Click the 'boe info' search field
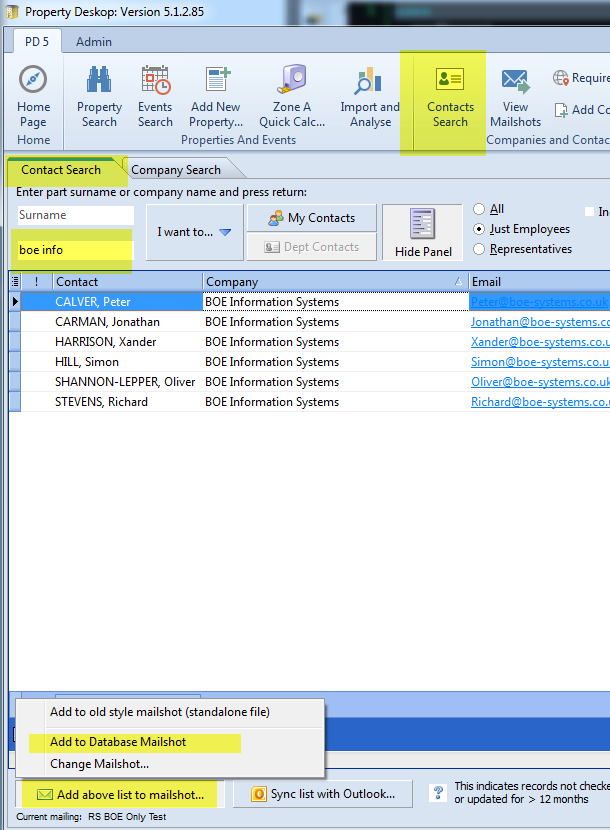The image size is (610, 830). pyautogui.click(x=75, y=249)
